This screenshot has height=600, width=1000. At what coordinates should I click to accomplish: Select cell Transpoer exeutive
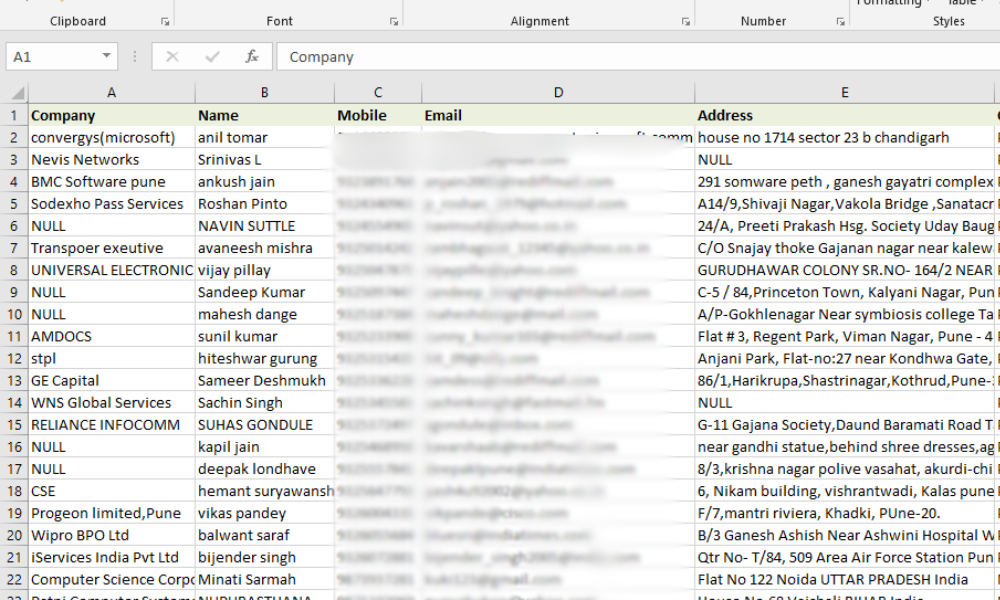[x=112, y=248]
